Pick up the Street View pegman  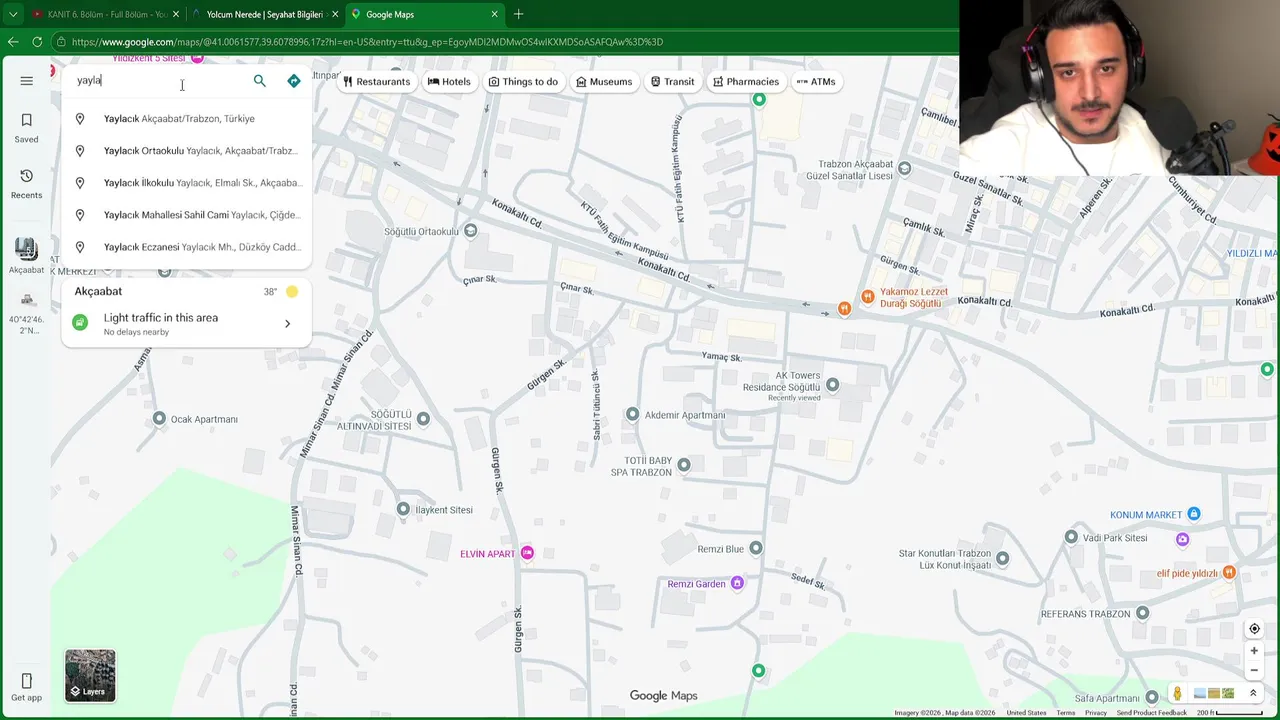click(1177, 693)
